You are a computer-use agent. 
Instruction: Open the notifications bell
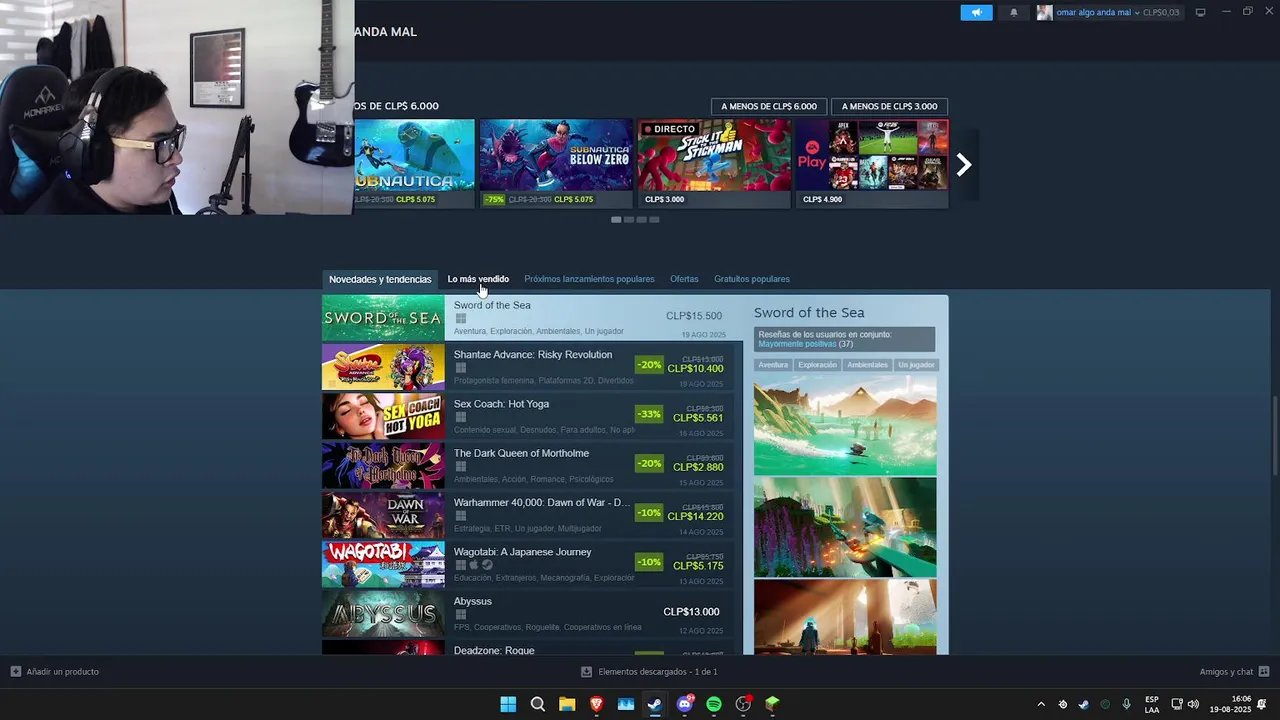coord(1013,12)
